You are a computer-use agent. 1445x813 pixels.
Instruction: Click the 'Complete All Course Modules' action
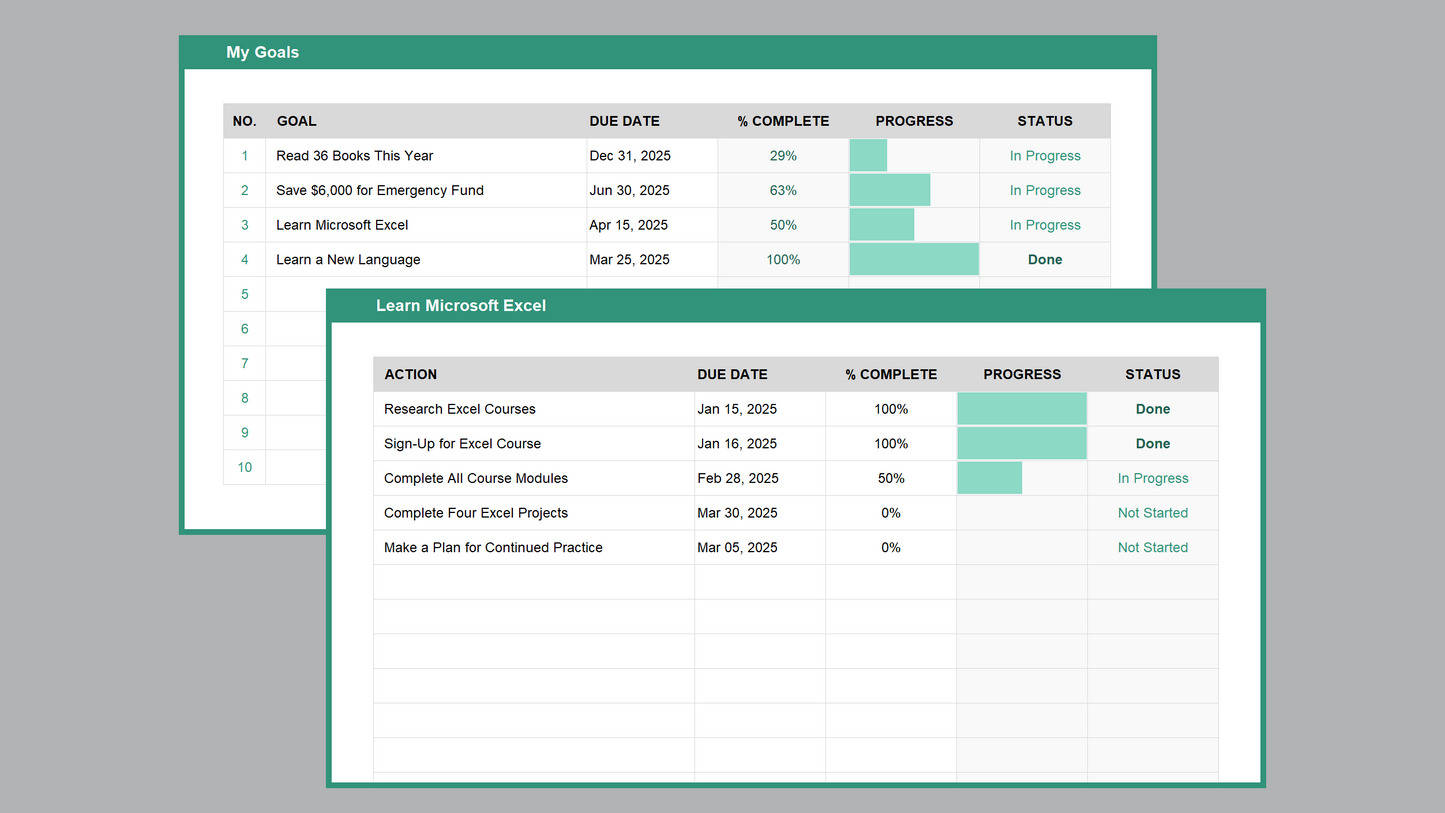[x=476, y=479]
